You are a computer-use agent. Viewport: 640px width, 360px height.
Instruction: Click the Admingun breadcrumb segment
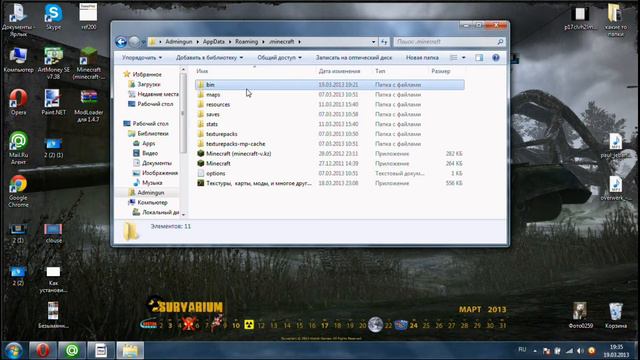click(x=179, y=42)
